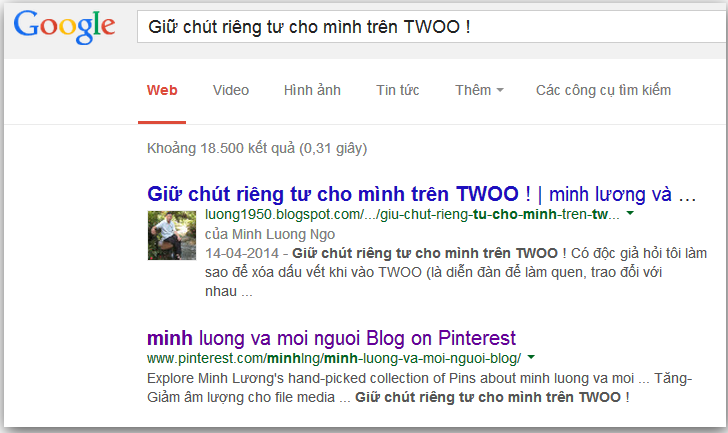This screenshot has height=433, width=728.
Task: Click the www.pinterest.com green URL
Action: 334,358
